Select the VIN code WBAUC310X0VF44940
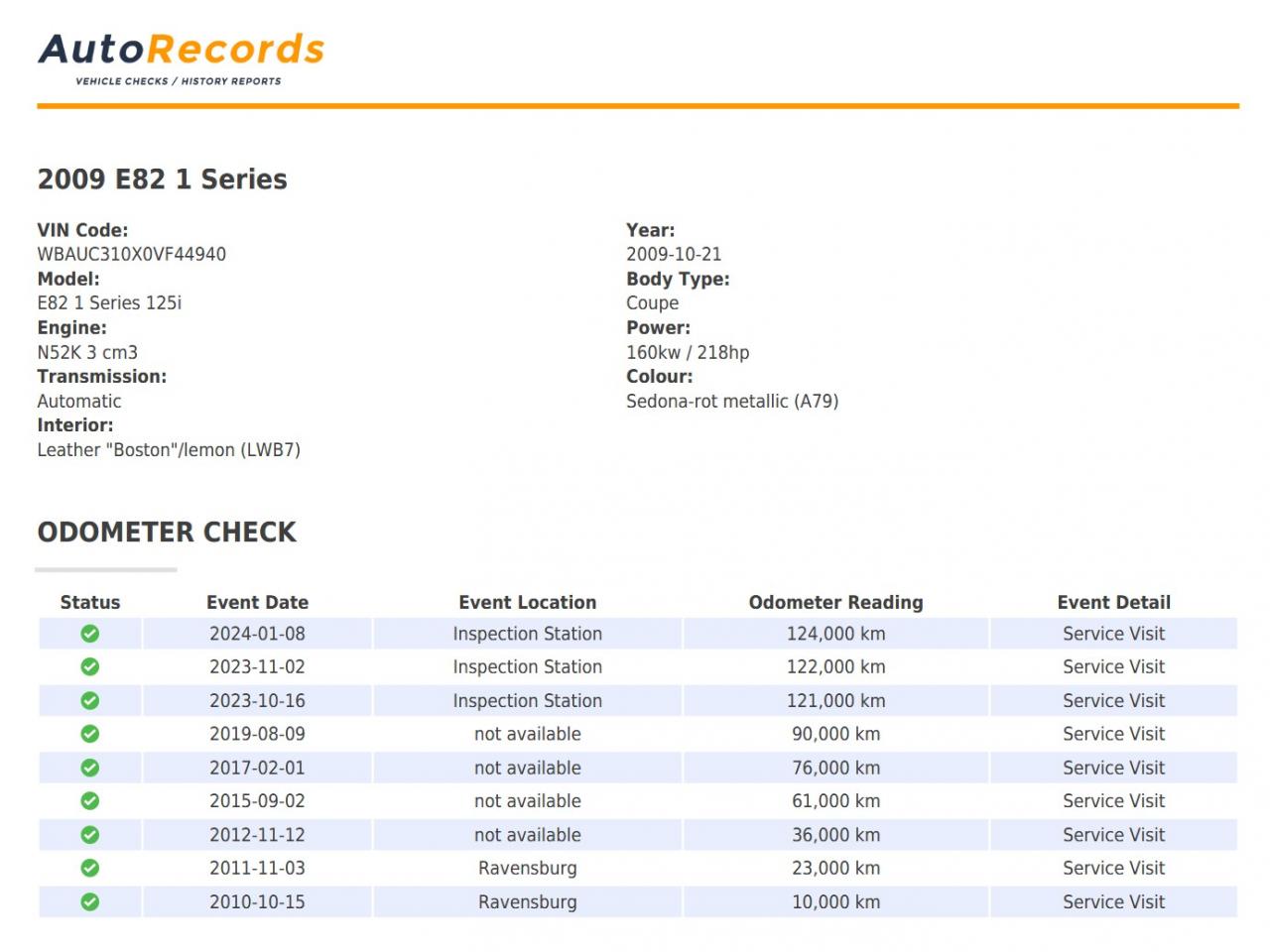Image resolution: width=1270 pixels, height=952 pixels. 132,254
